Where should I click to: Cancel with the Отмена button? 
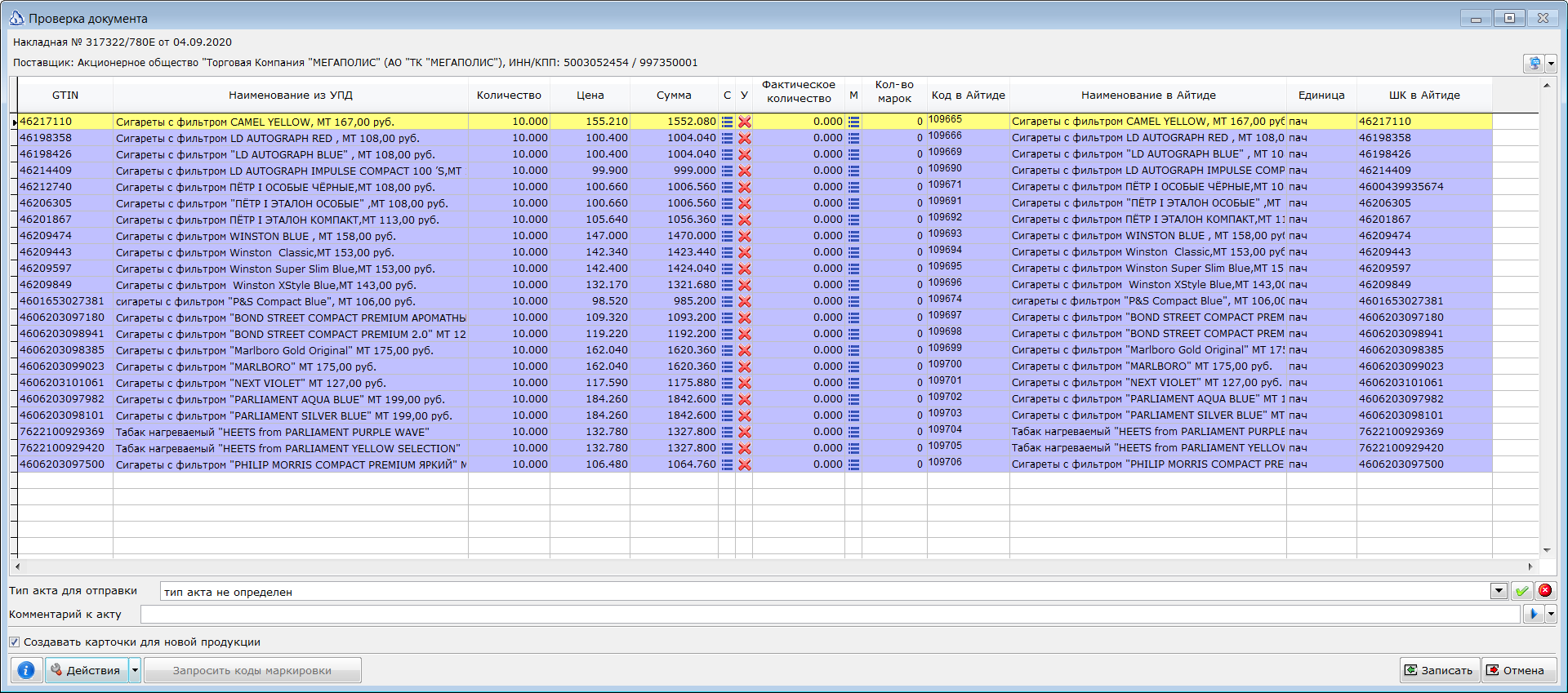[1519, 670]
